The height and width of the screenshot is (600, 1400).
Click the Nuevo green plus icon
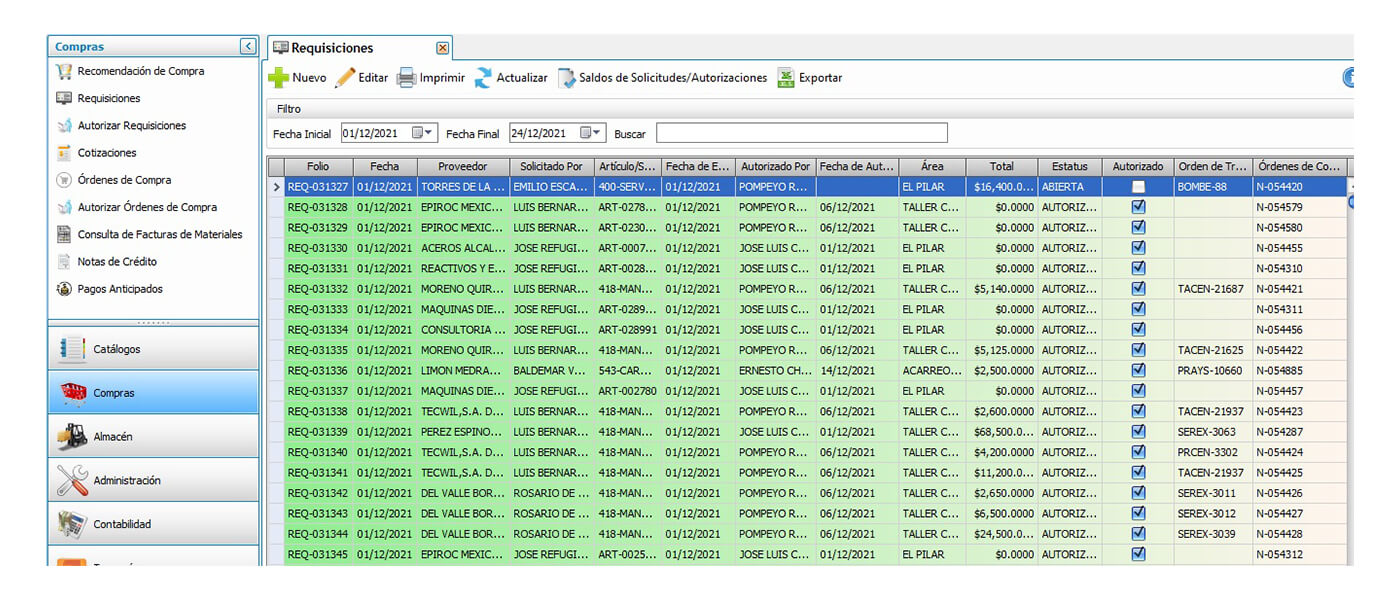279,78
